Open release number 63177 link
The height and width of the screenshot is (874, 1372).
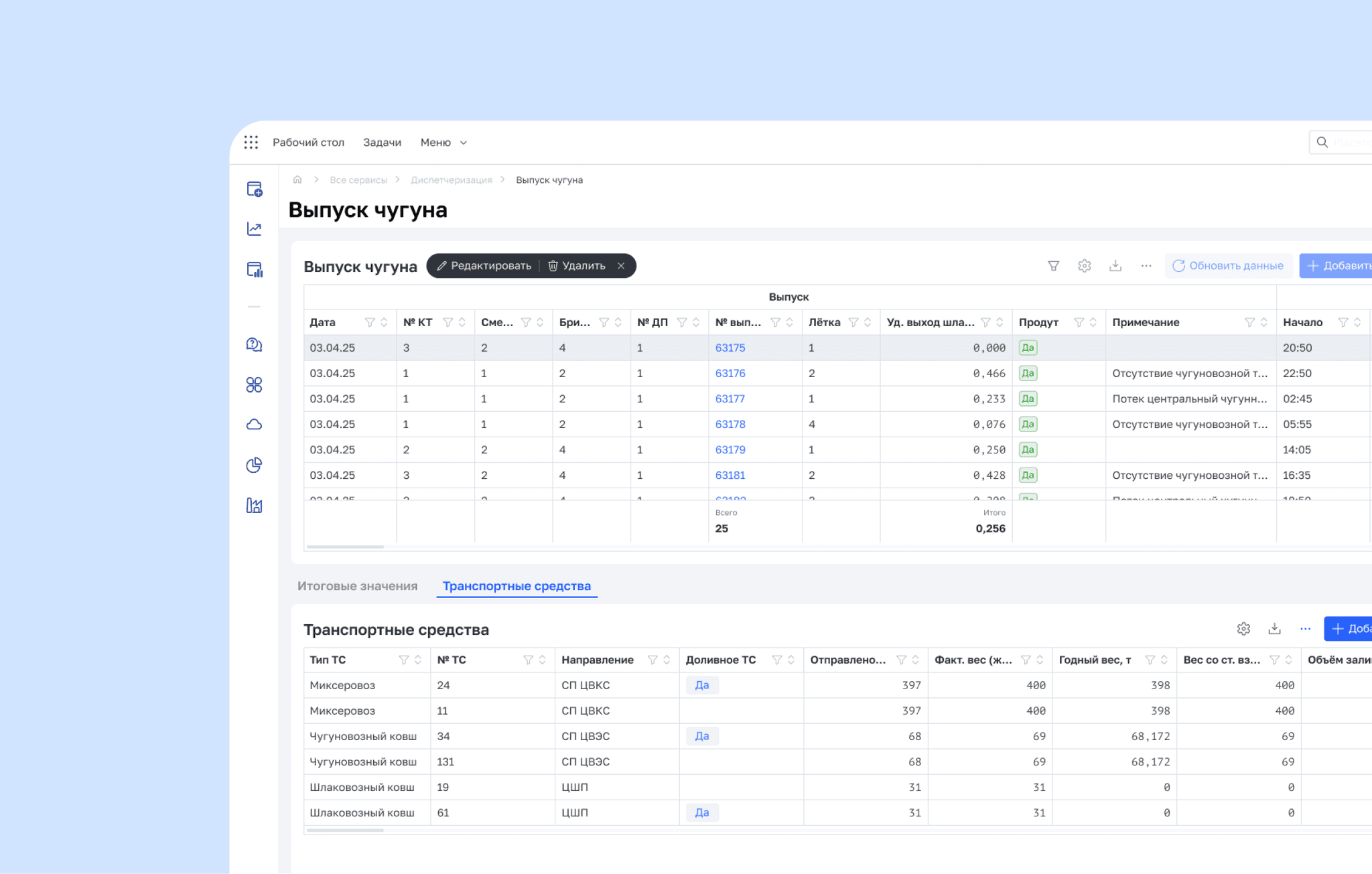pos(730,398)
